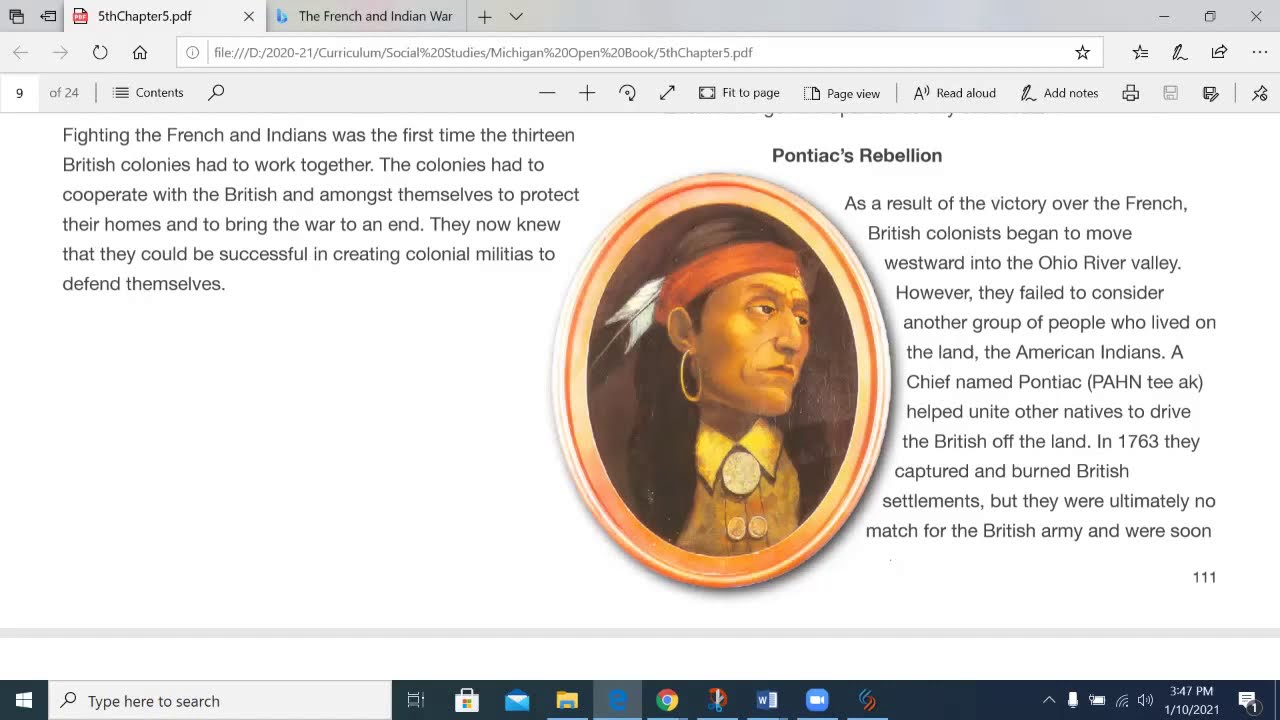This screenshot has width=1280, height=720.
Task: Click the Save disk icon
Action: tap(1171, 92)
